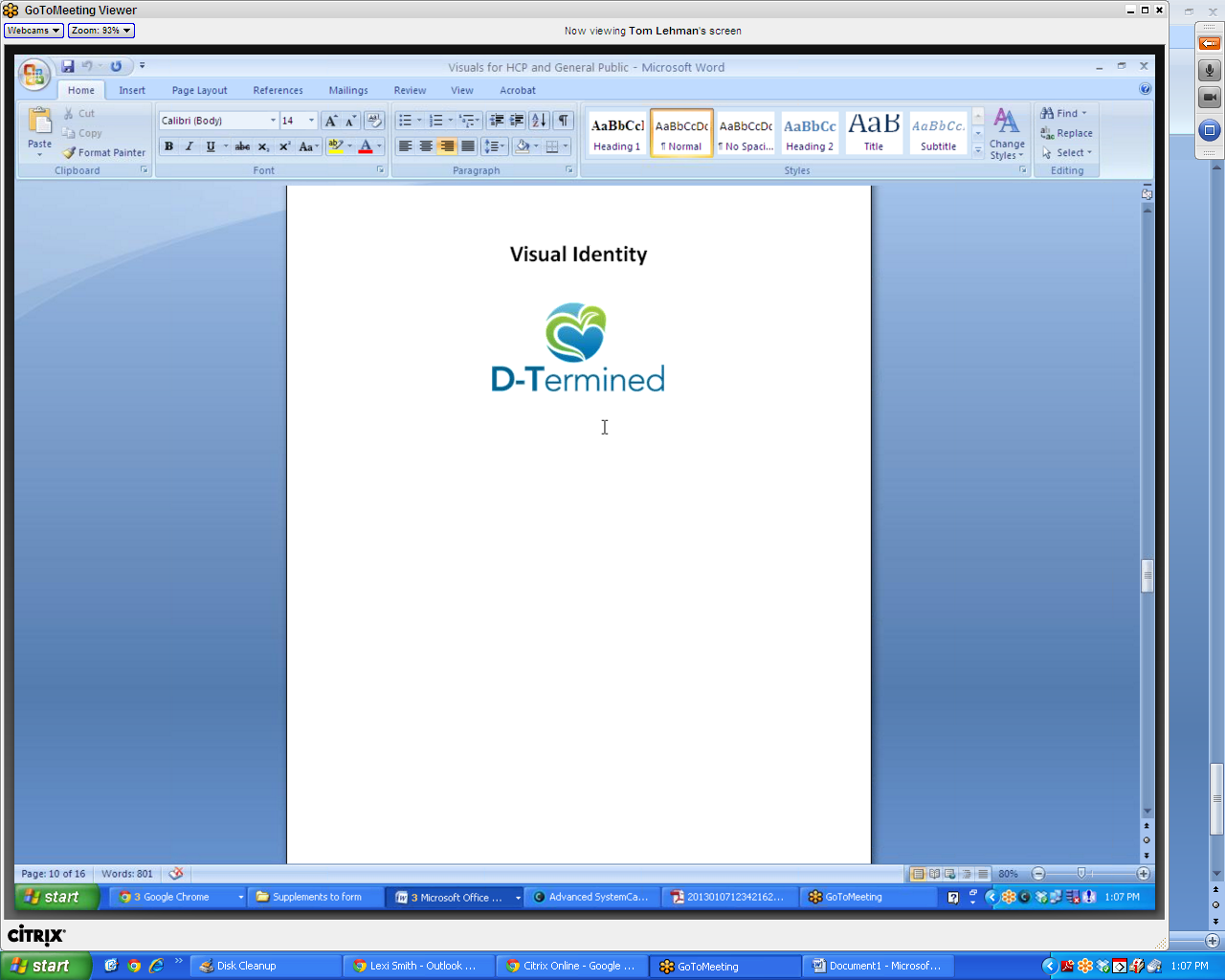The image size is (1225, 980).
Task: Switch to the Page Layout ribbon tab
Action: tap(199, 90)
